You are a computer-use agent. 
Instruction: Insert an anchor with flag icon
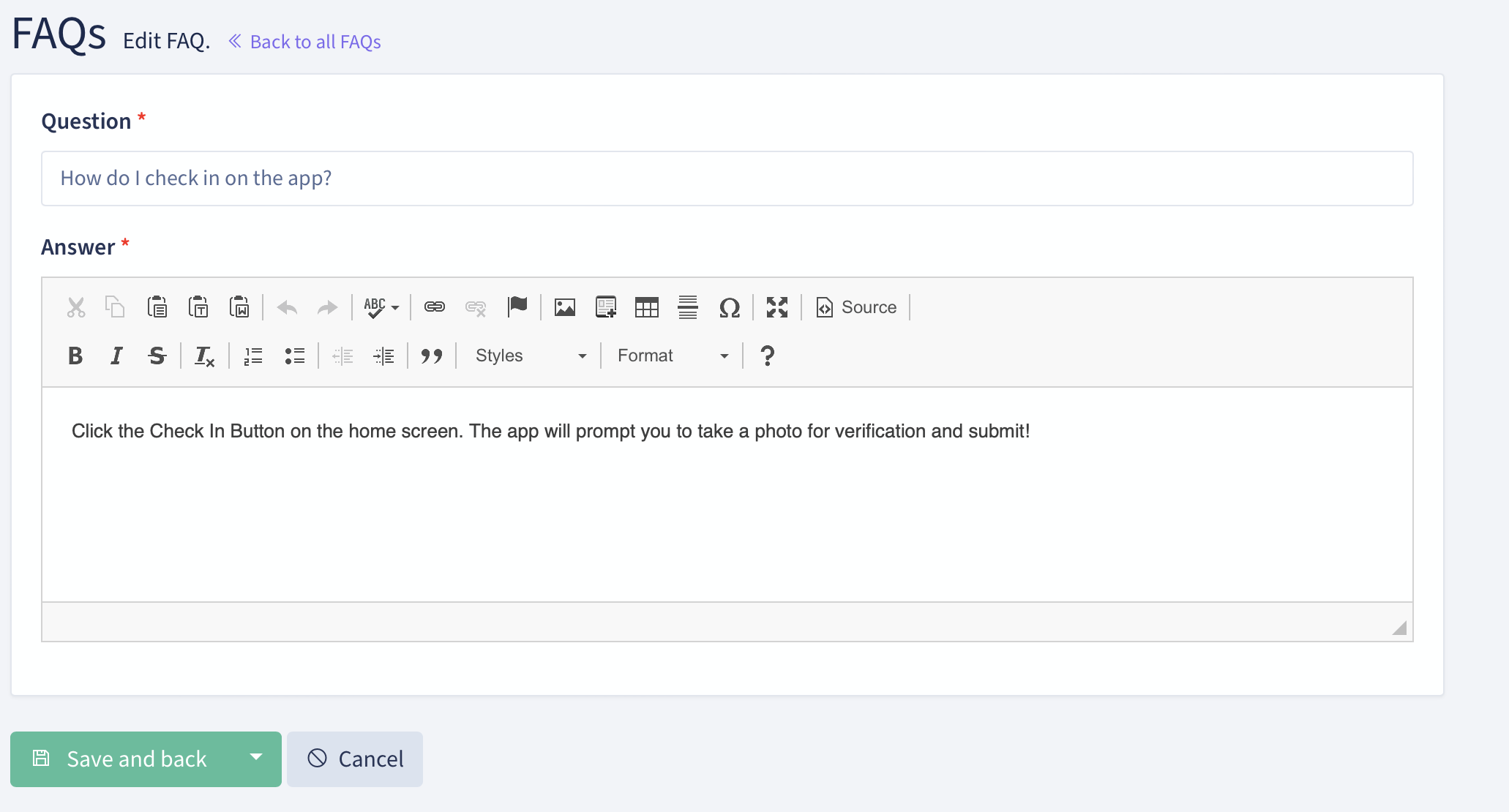[x=517, y=307]
